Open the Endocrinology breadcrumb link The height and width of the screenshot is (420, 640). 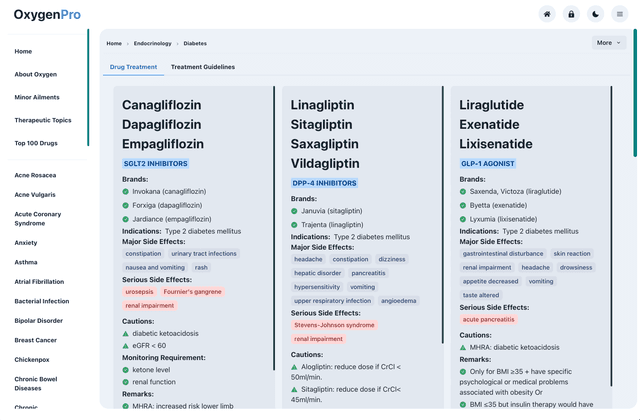point(153,43)
